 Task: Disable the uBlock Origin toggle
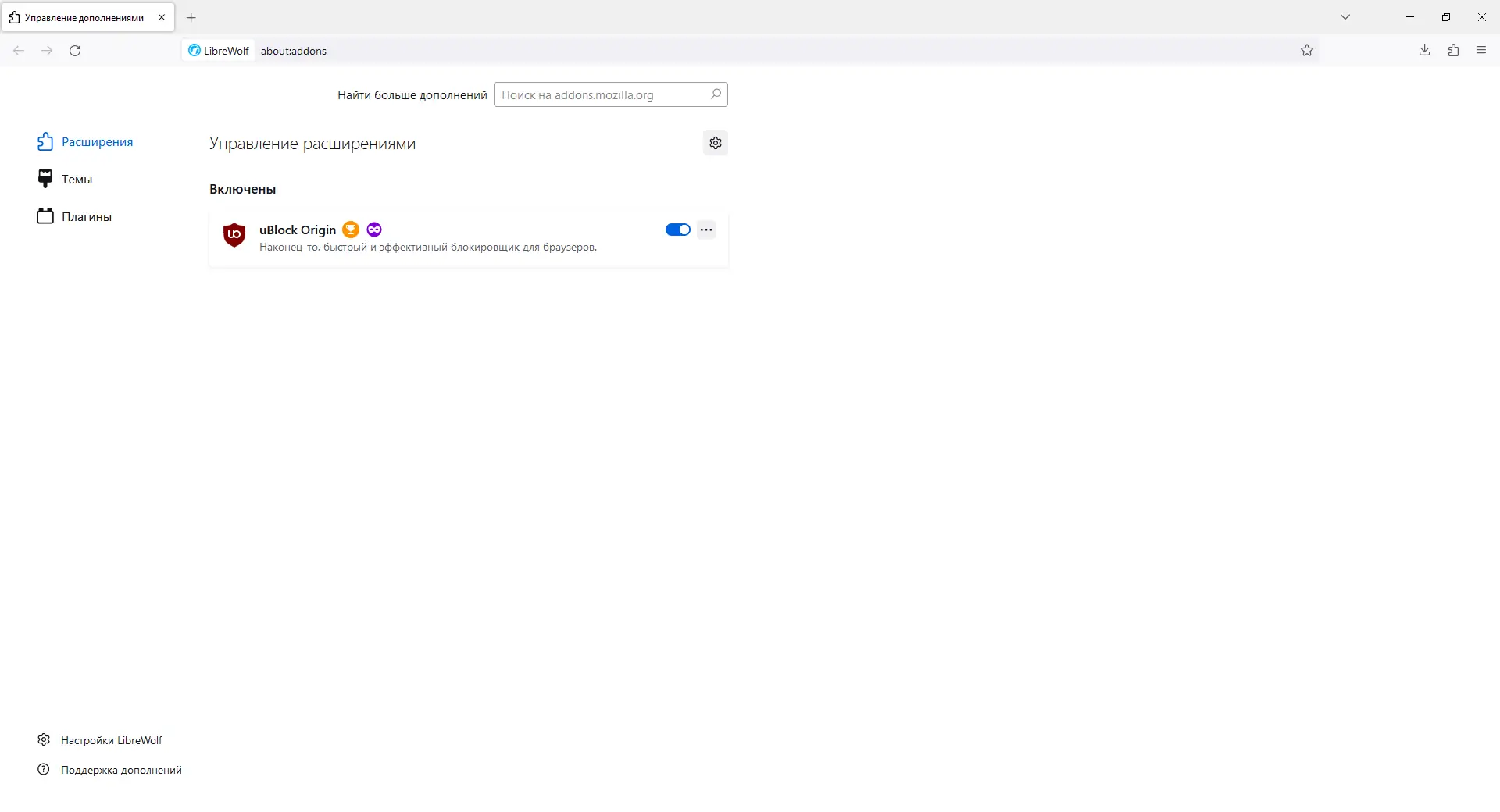(x=677, y=230)
